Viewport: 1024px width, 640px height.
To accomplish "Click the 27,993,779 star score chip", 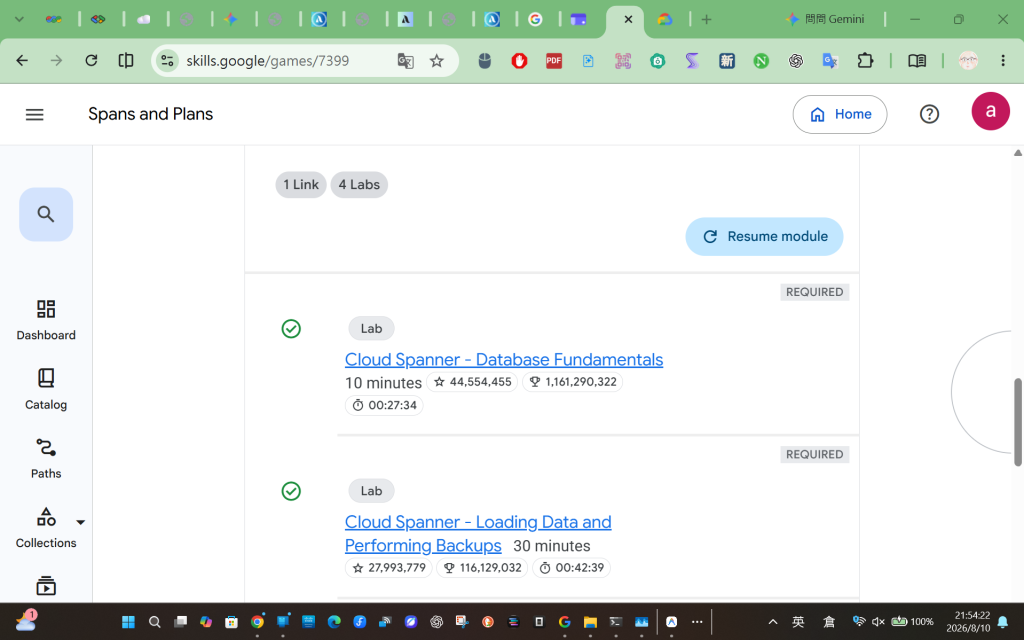I will (389, 568).
